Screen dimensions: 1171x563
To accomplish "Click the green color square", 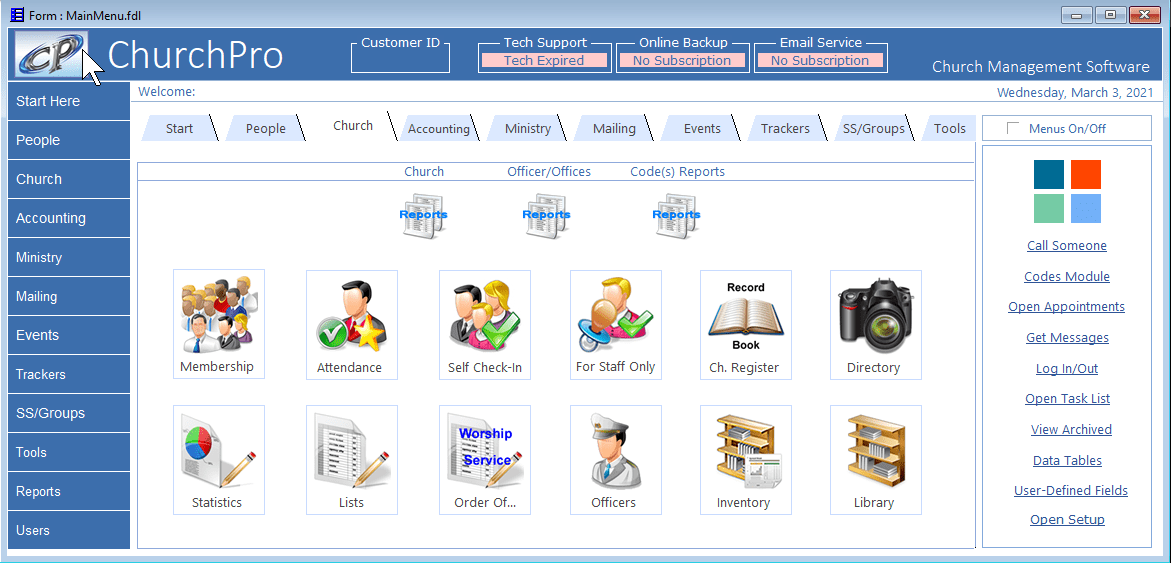I will pos(1049,208).
